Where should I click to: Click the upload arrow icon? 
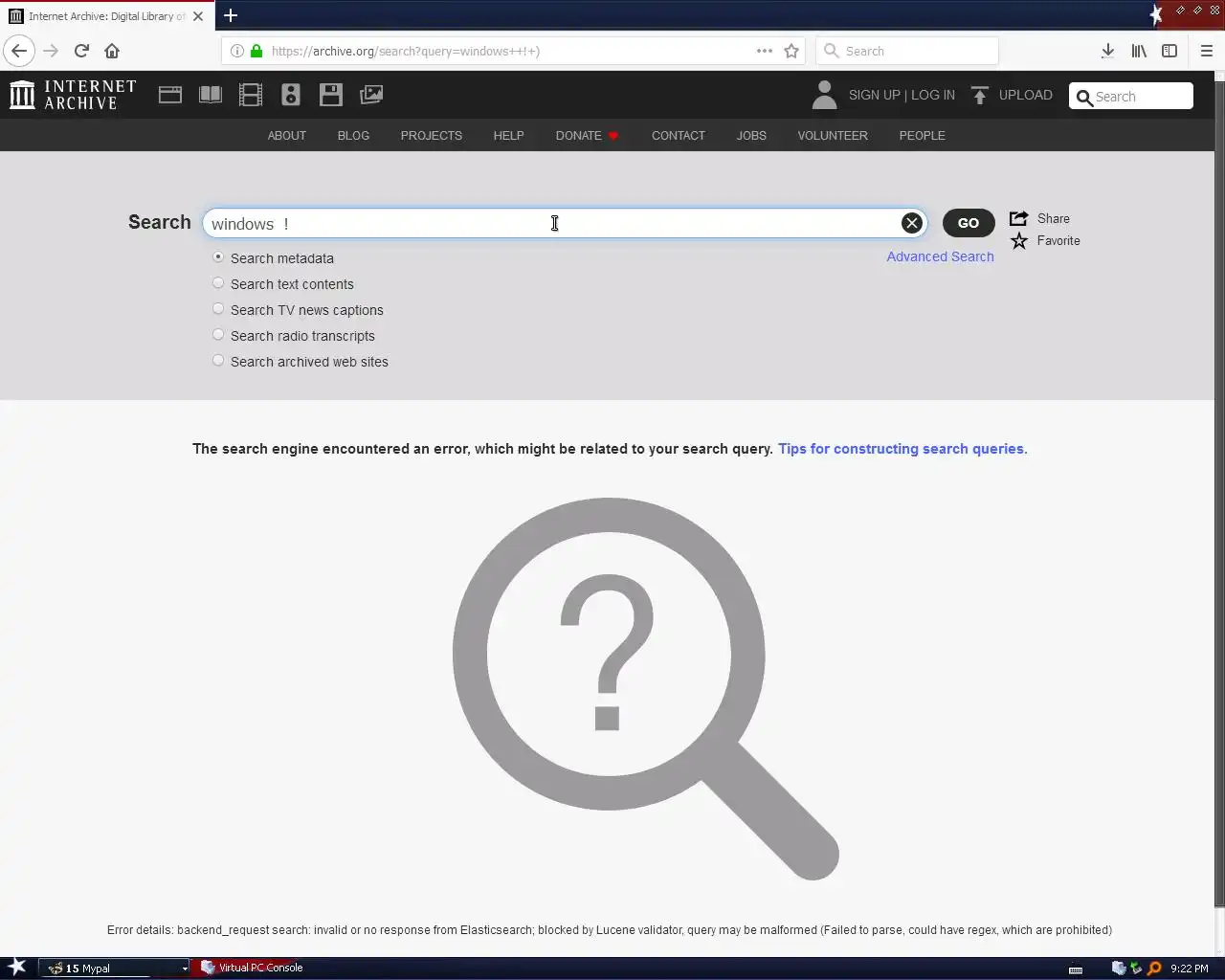[979, 95]
